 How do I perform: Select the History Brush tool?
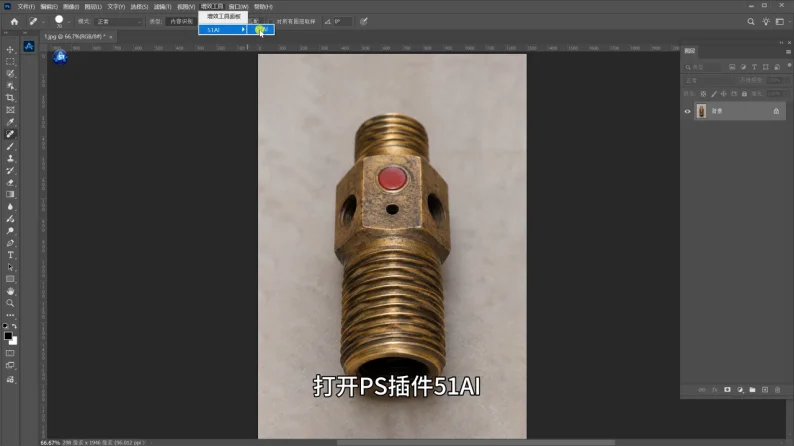[x=10, y=171]
